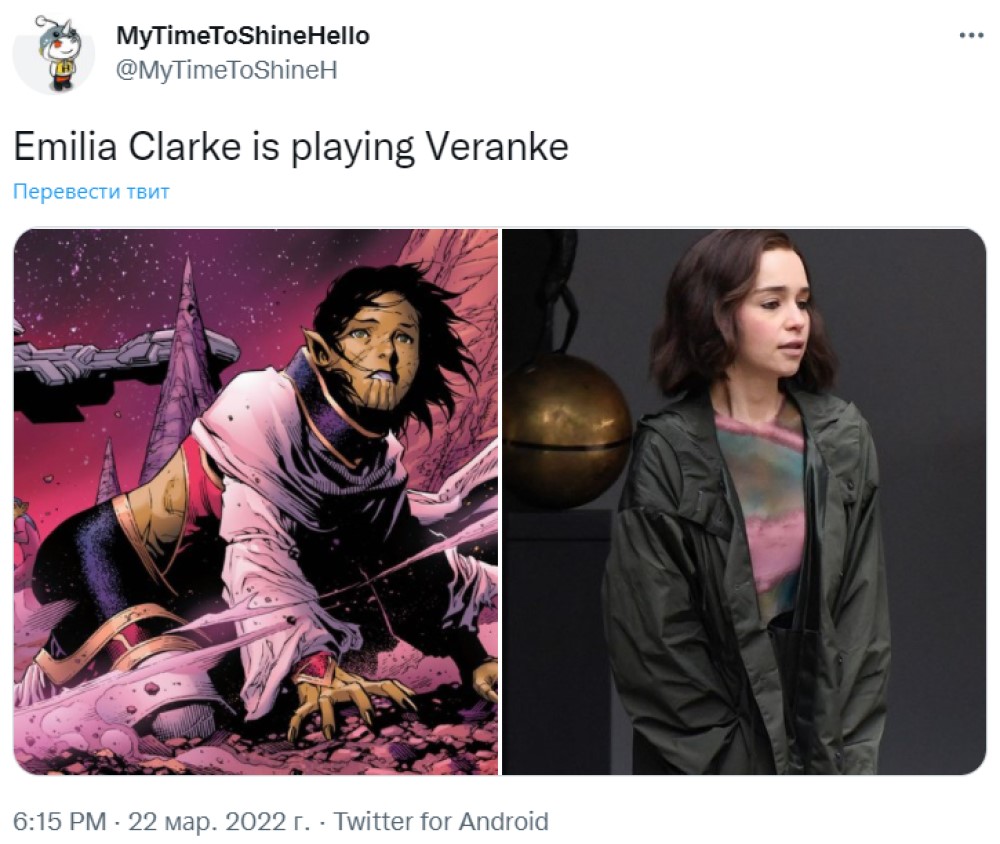The height and width of the screenshot is (844, 1000).
Task: Click the word Veranke in the tweet
Action: [x=497, y=146]
